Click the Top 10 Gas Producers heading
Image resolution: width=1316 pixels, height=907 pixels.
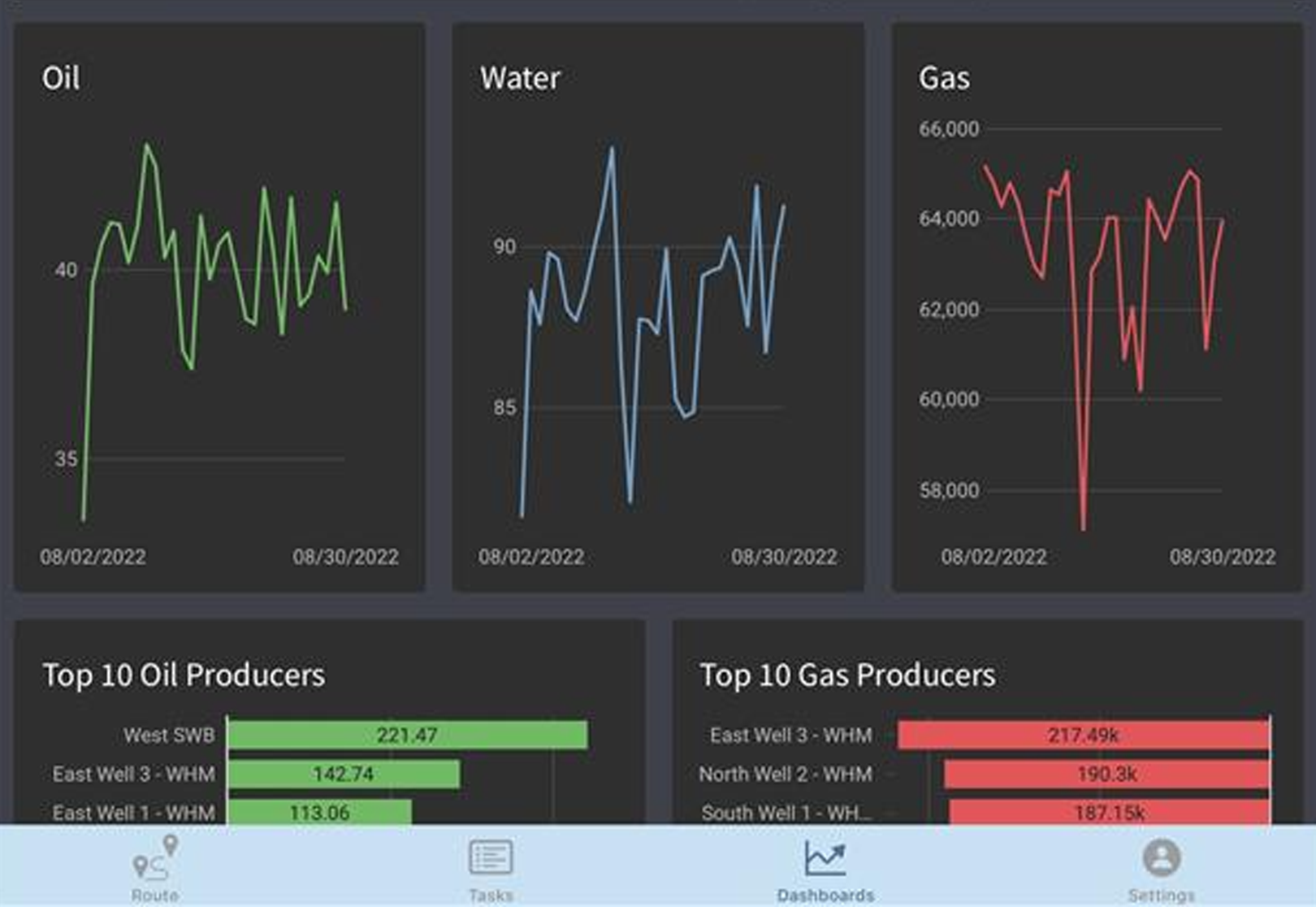[x=847, y=675]
